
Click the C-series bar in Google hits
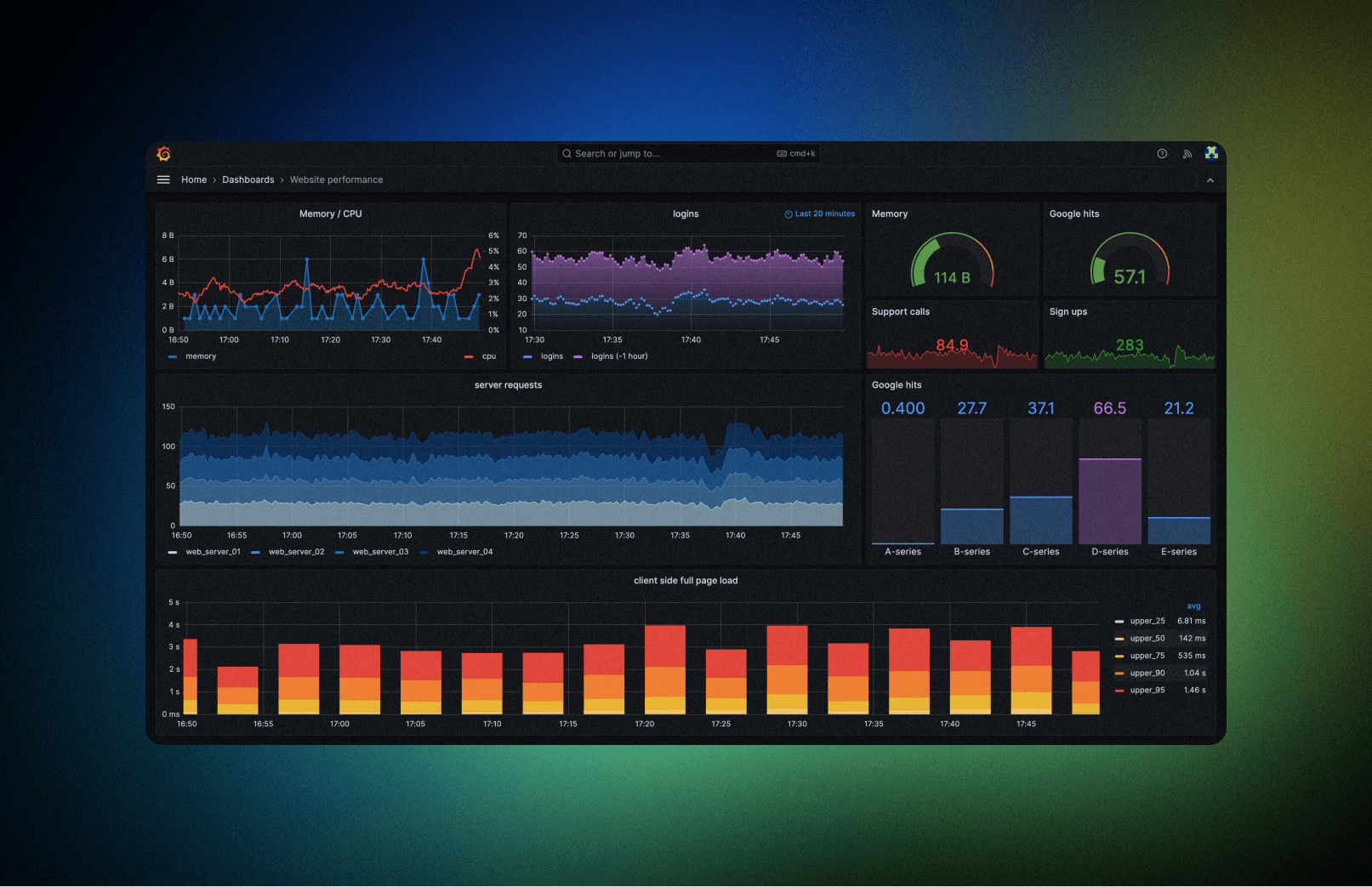click(x=1040, y=520)
